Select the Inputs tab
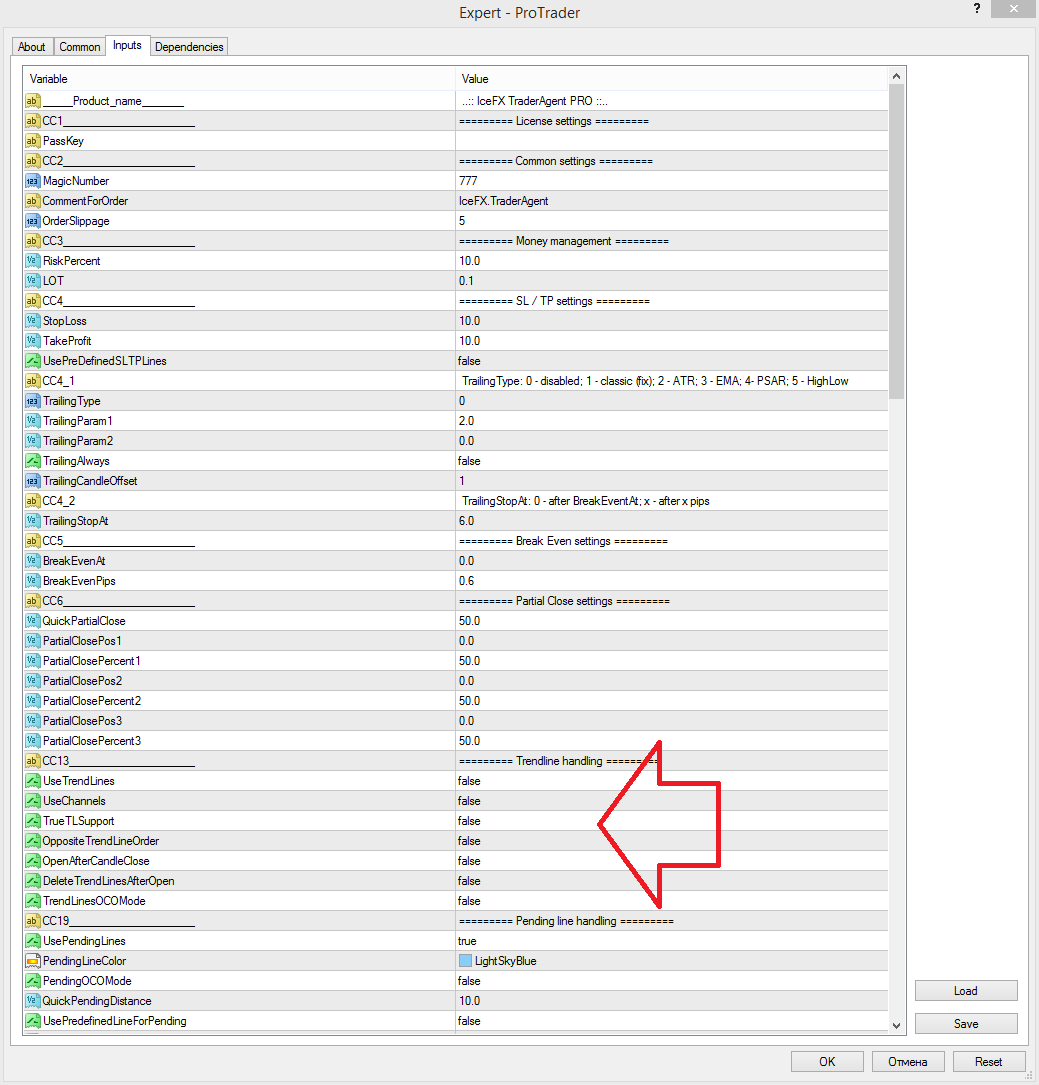 click(127, 46)
